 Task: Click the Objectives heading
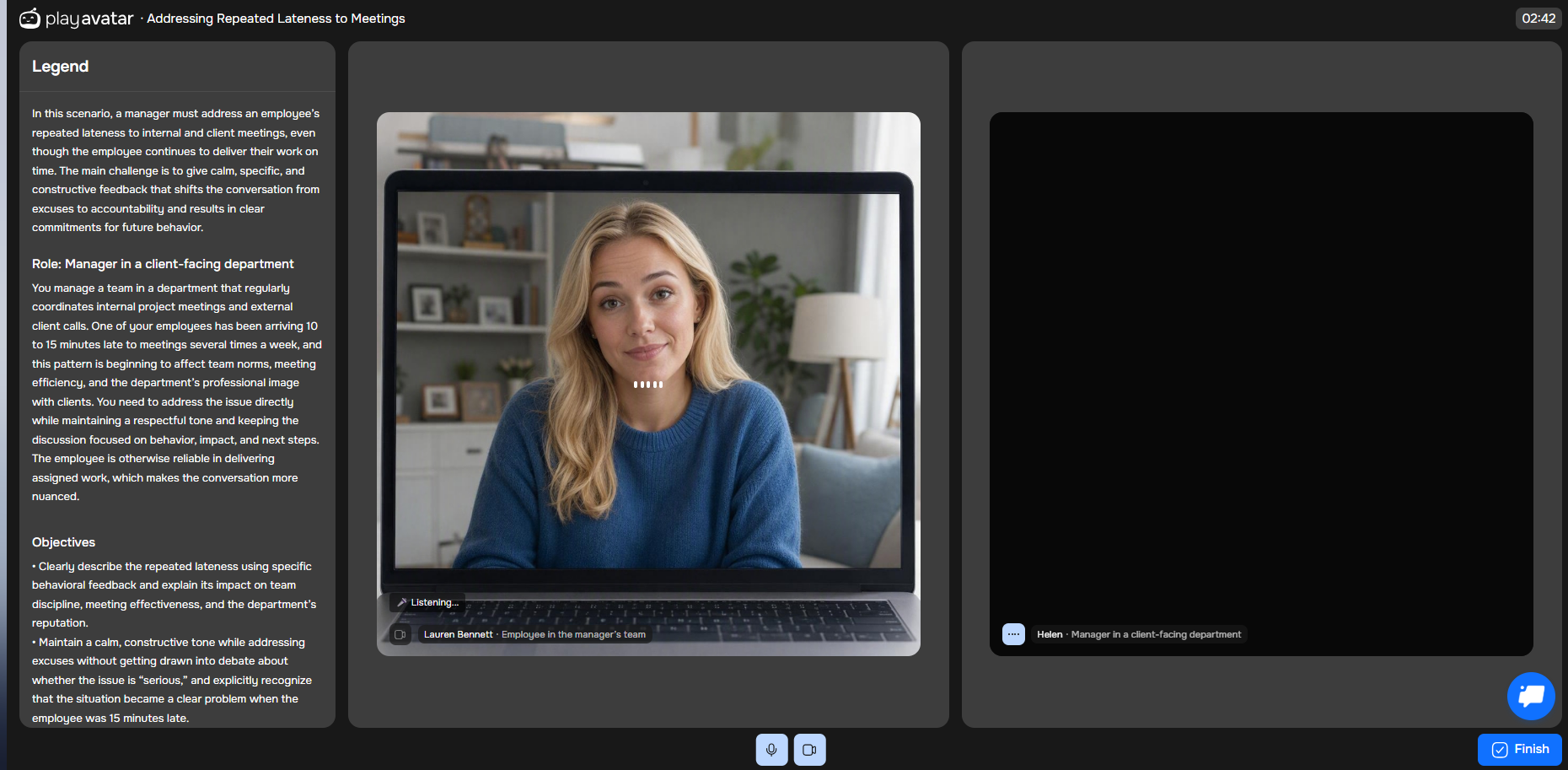tap(63, 542)
